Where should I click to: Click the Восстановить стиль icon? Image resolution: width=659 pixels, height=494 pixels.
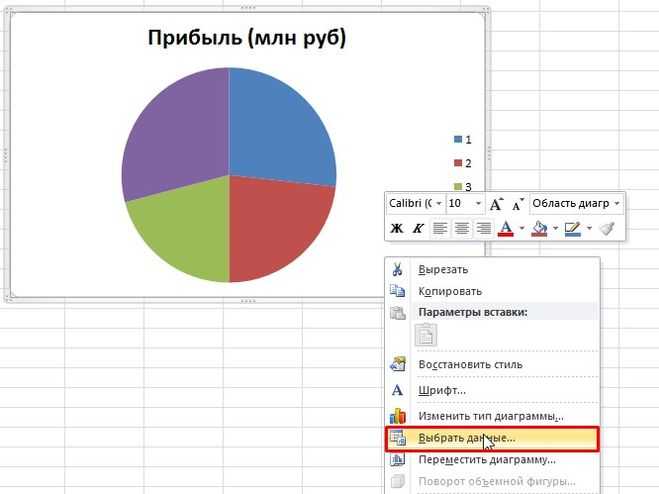click(398, 364)
